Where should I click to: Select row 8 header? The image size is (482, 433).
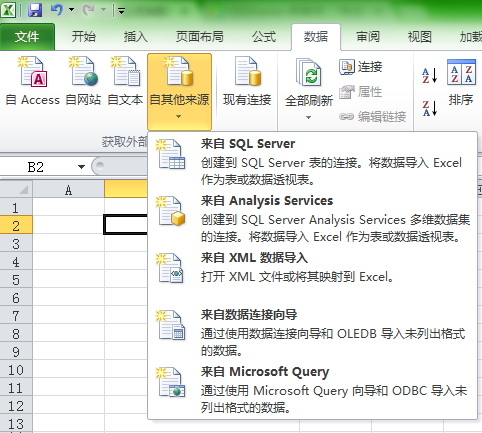[16, 334]
